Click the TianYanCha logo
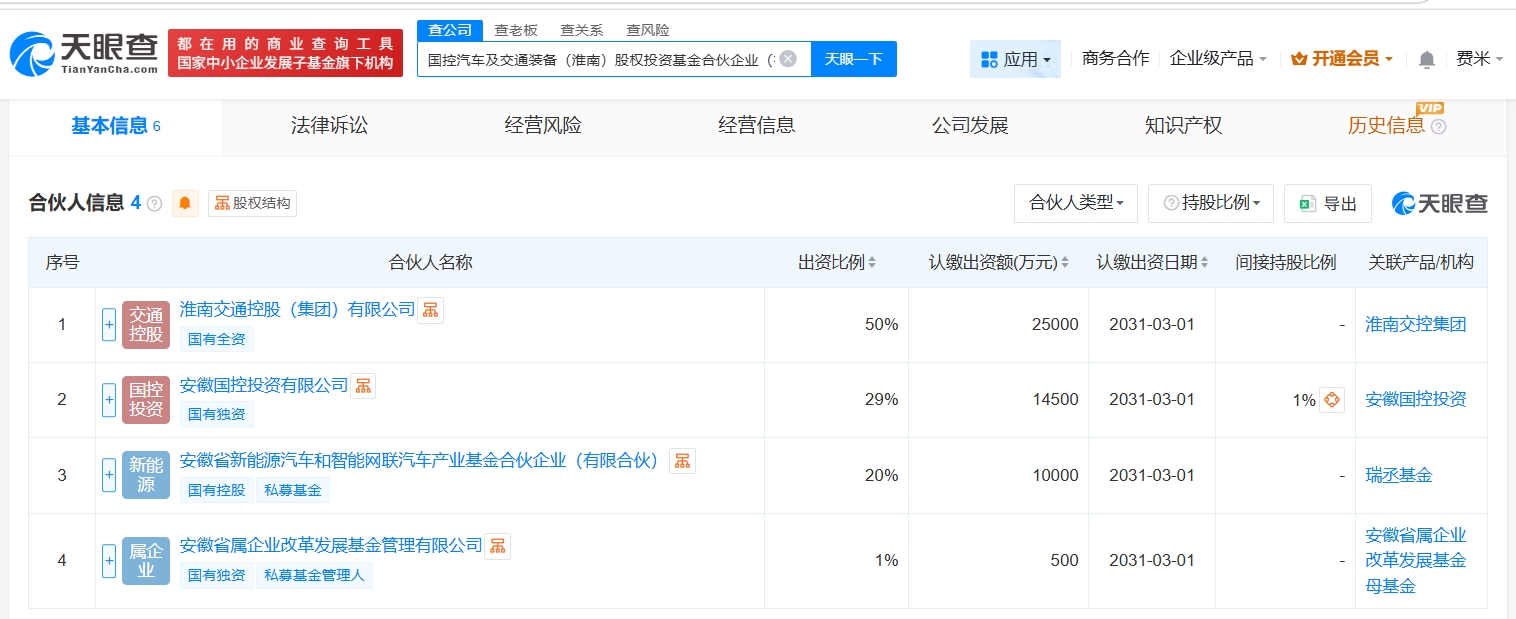 point(84,53)
